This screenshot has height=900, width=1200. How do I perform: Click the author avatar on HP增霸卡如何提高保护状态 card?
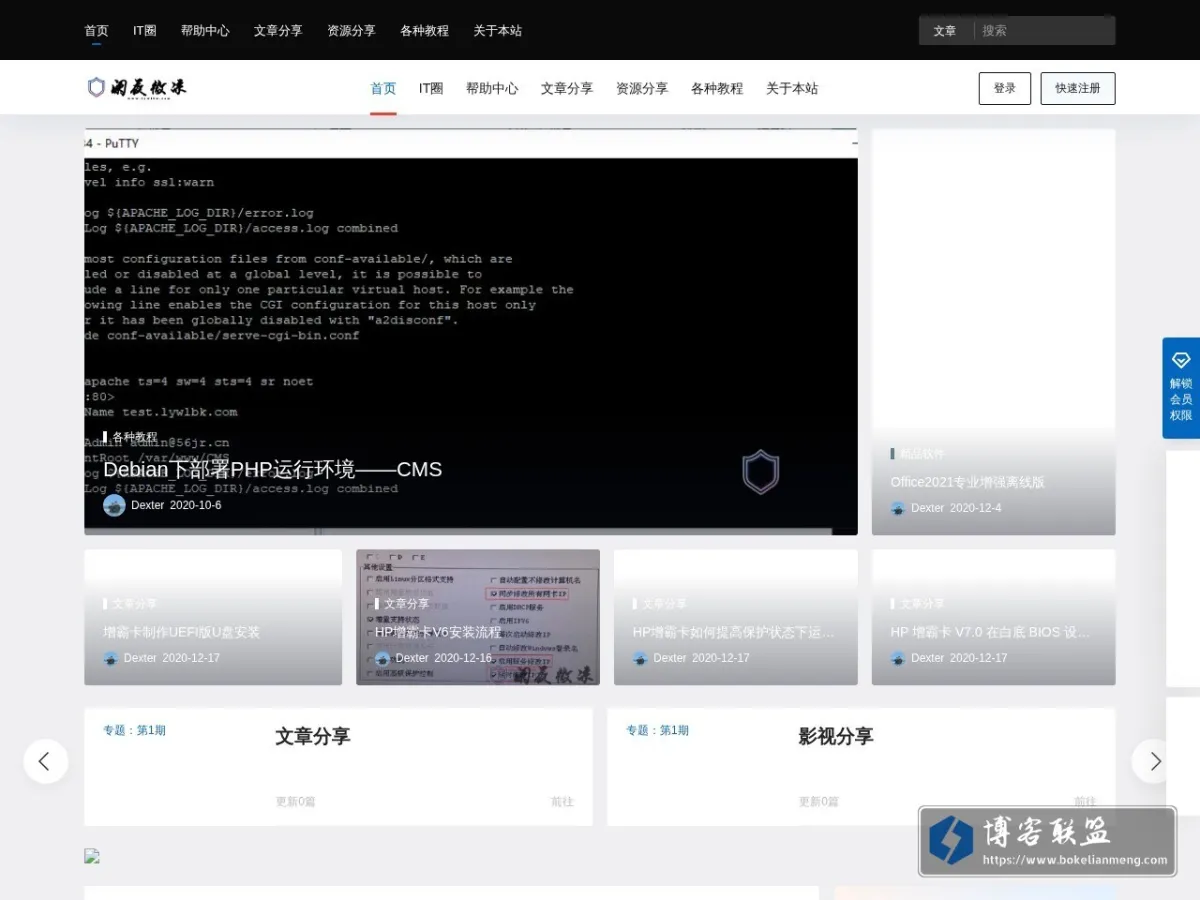(640, 658)
